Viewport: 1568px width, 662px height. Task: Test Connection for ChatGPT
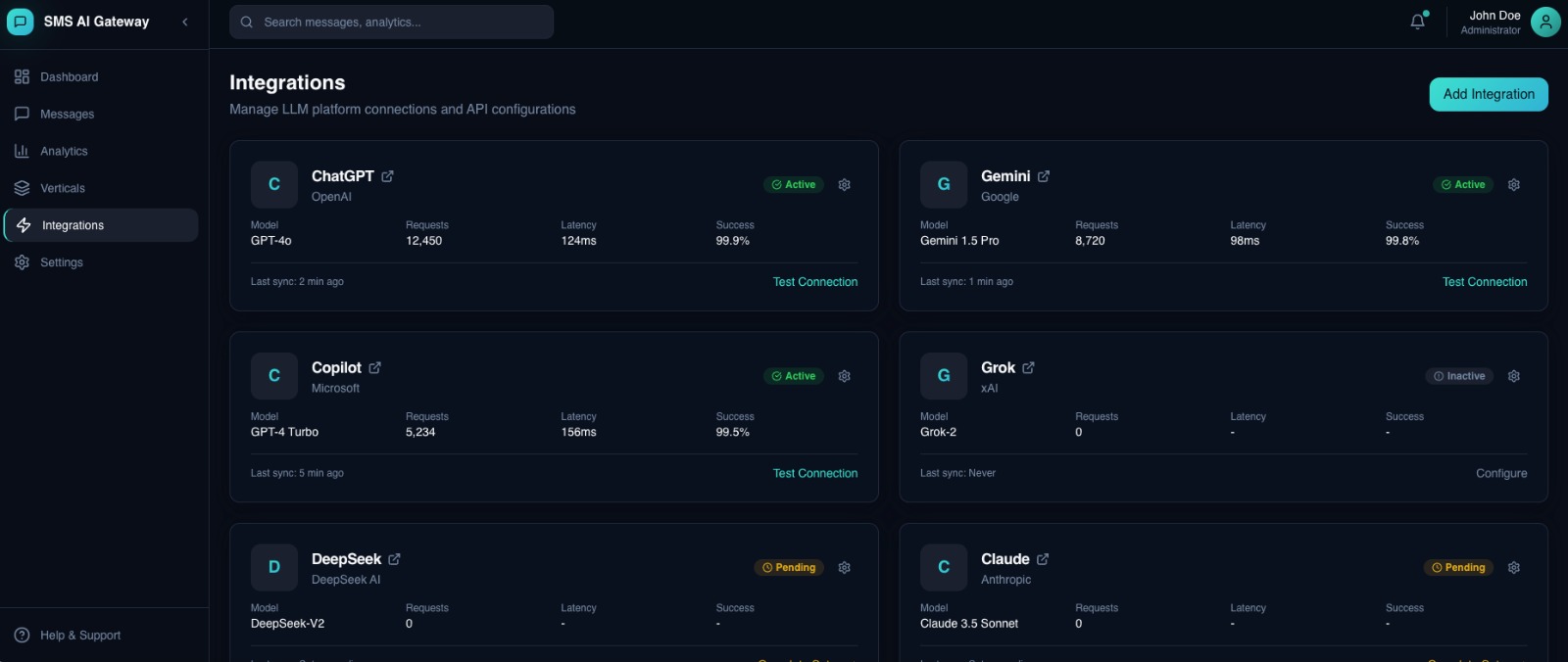coord(815,282)
